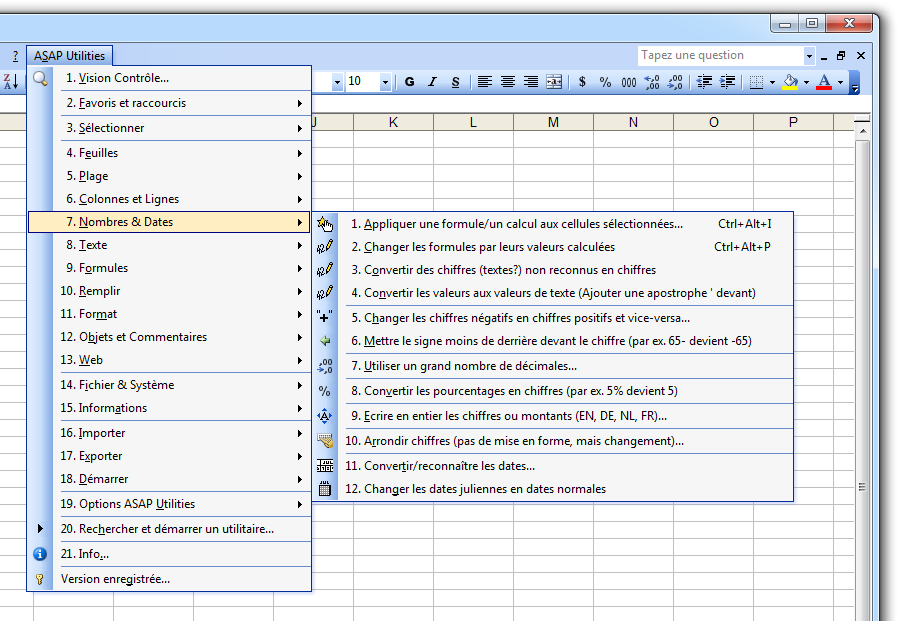Image resolution: width=900 pixels, height=621 pixels.
Task: Apply currency format with the dollar icon
Action: coord(581,82)
